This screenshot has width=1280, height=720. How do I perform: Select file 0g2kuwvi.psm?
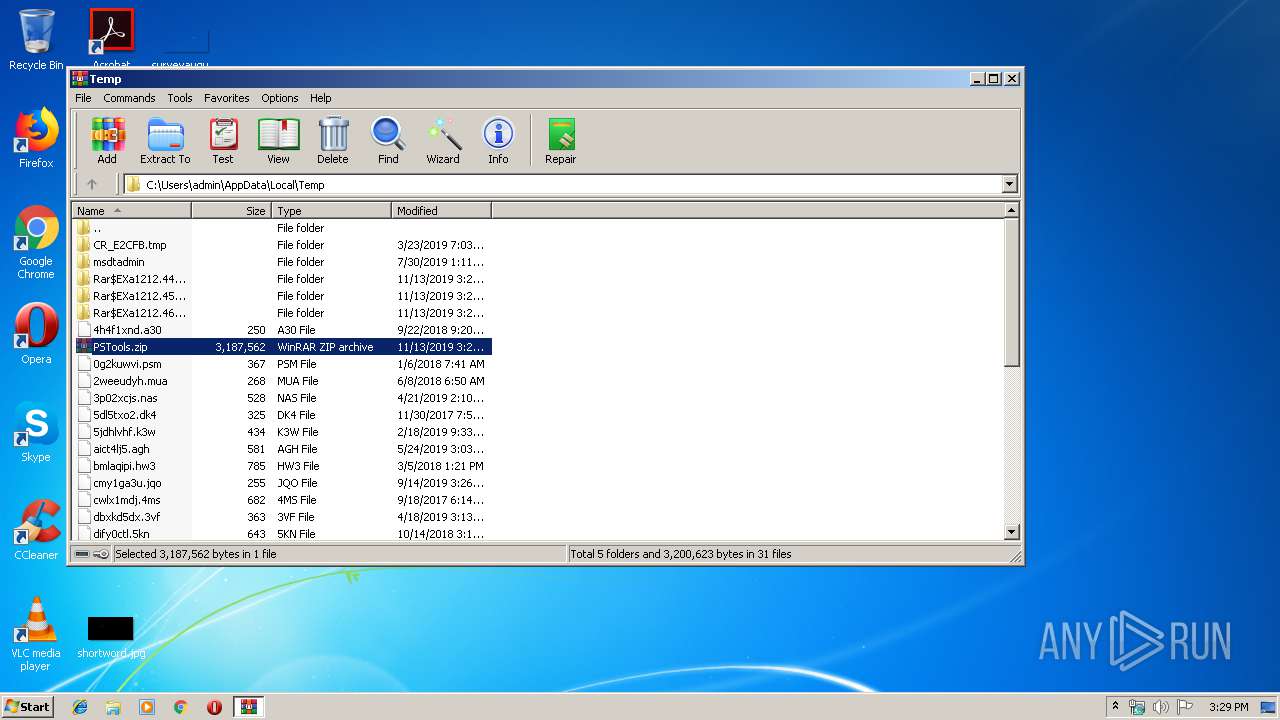coord(282,364)
